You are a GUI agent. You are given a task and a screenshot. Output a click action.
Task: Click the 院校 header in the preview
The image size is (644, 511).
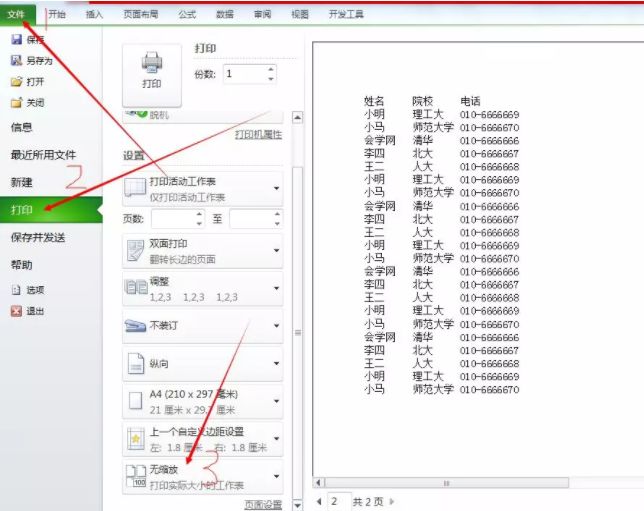coord(423,101)
